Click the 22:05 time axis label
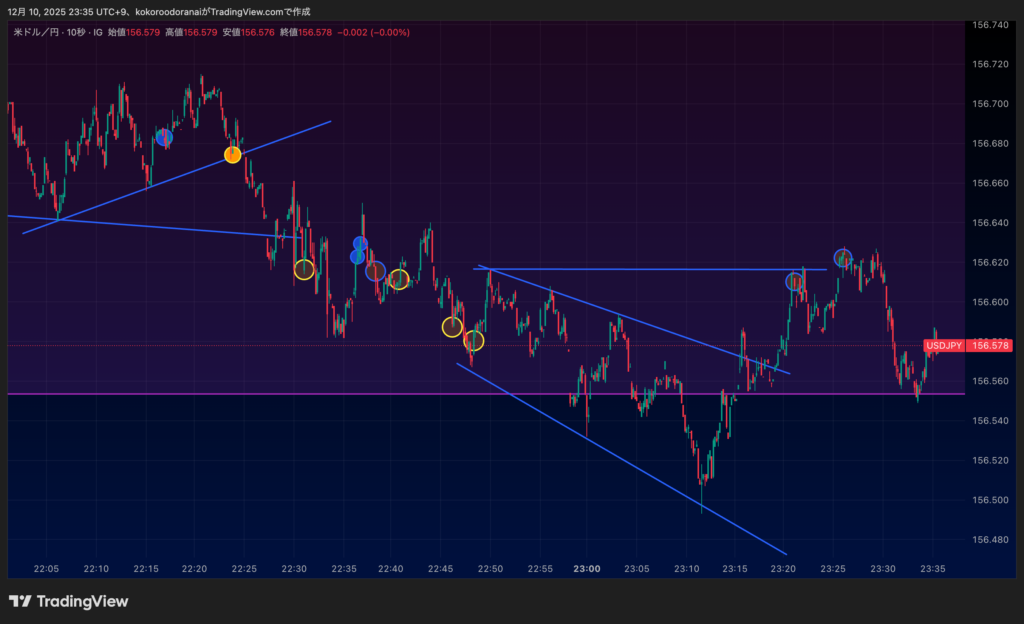The height and width of the screenshot is (624, 1024). click(46, 569)
